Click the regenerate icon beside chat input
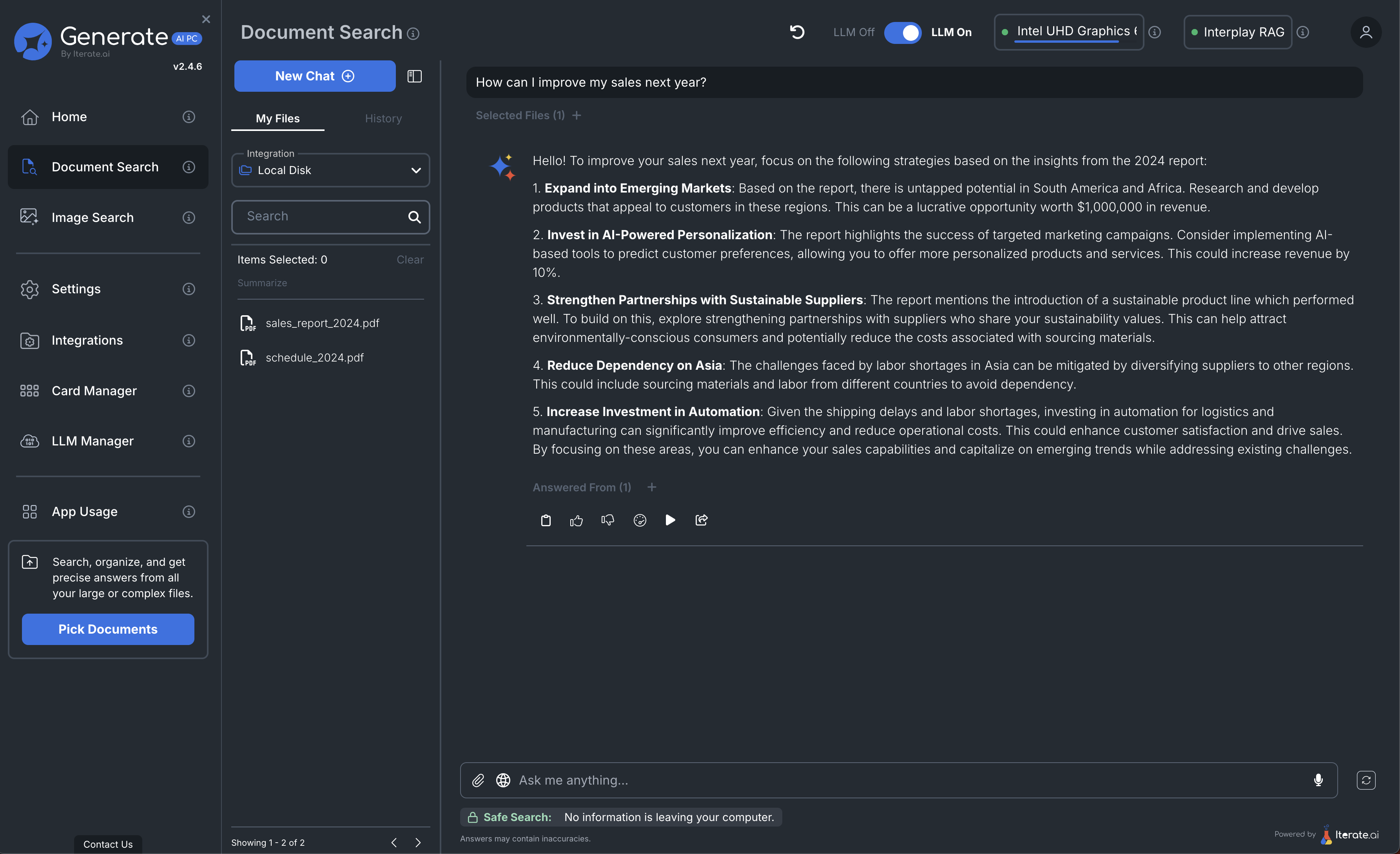 click(x=1366, y=780)
